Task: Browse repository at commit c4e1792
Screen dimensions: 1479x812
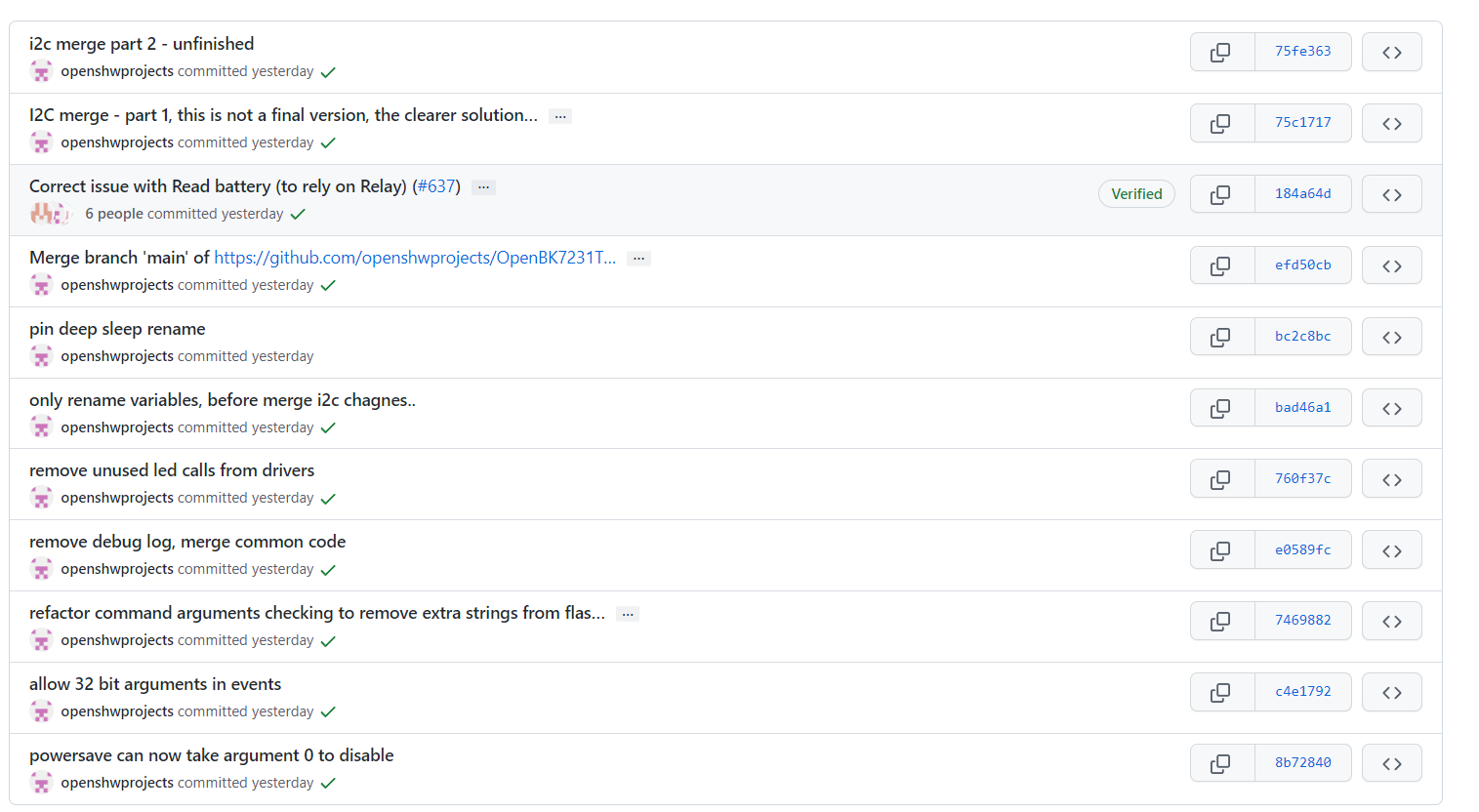Action: point(1391,692)
